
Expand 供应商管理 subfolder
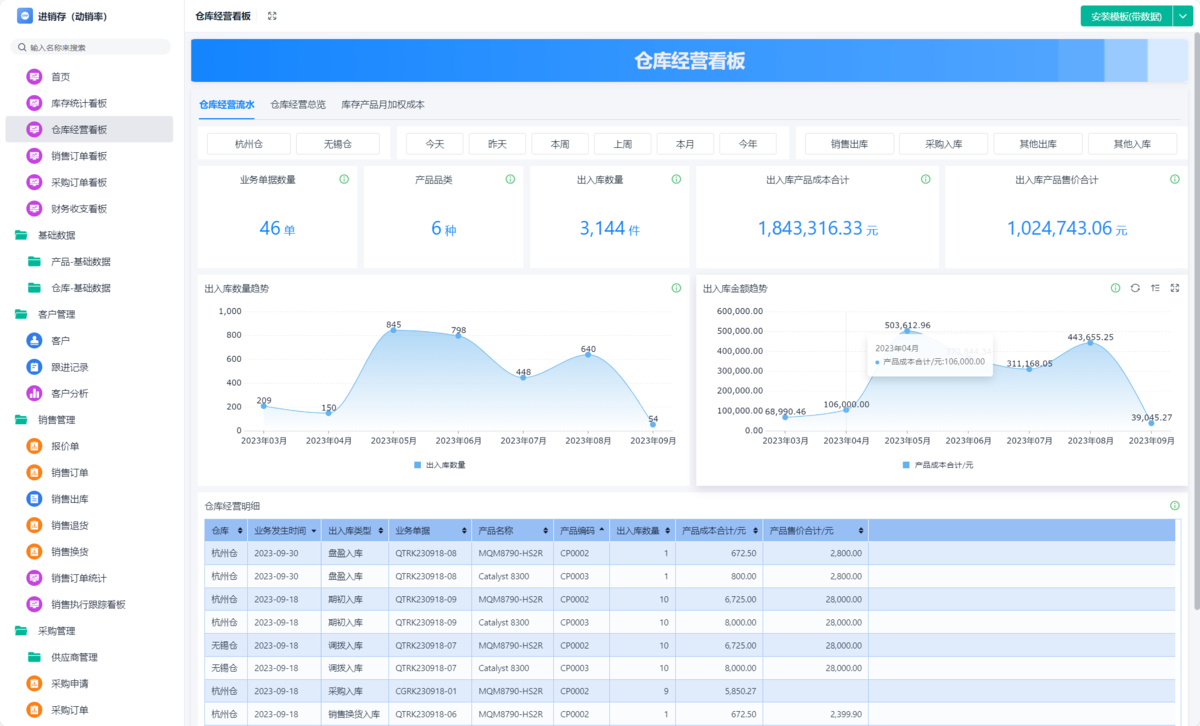tap(34, 657)
